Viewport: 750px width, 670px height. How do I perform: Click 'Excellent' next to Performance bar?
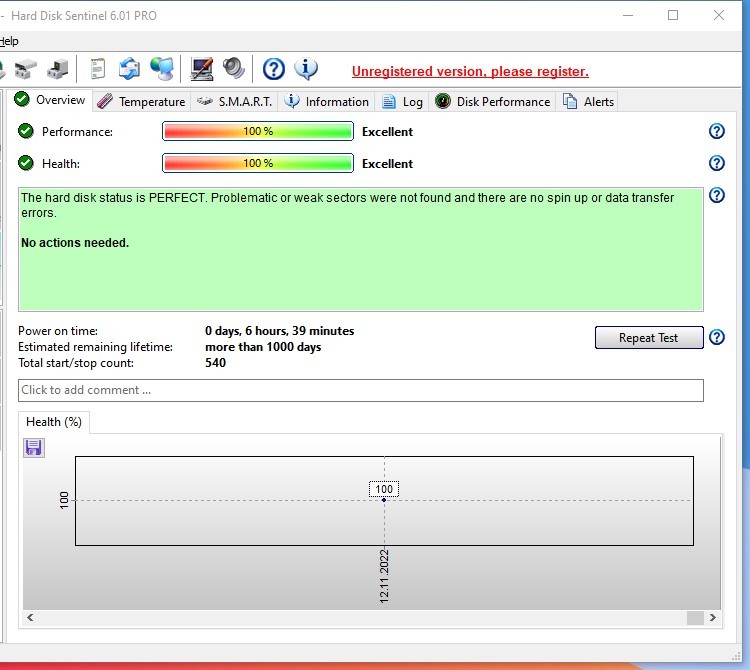tap(387, 132)
